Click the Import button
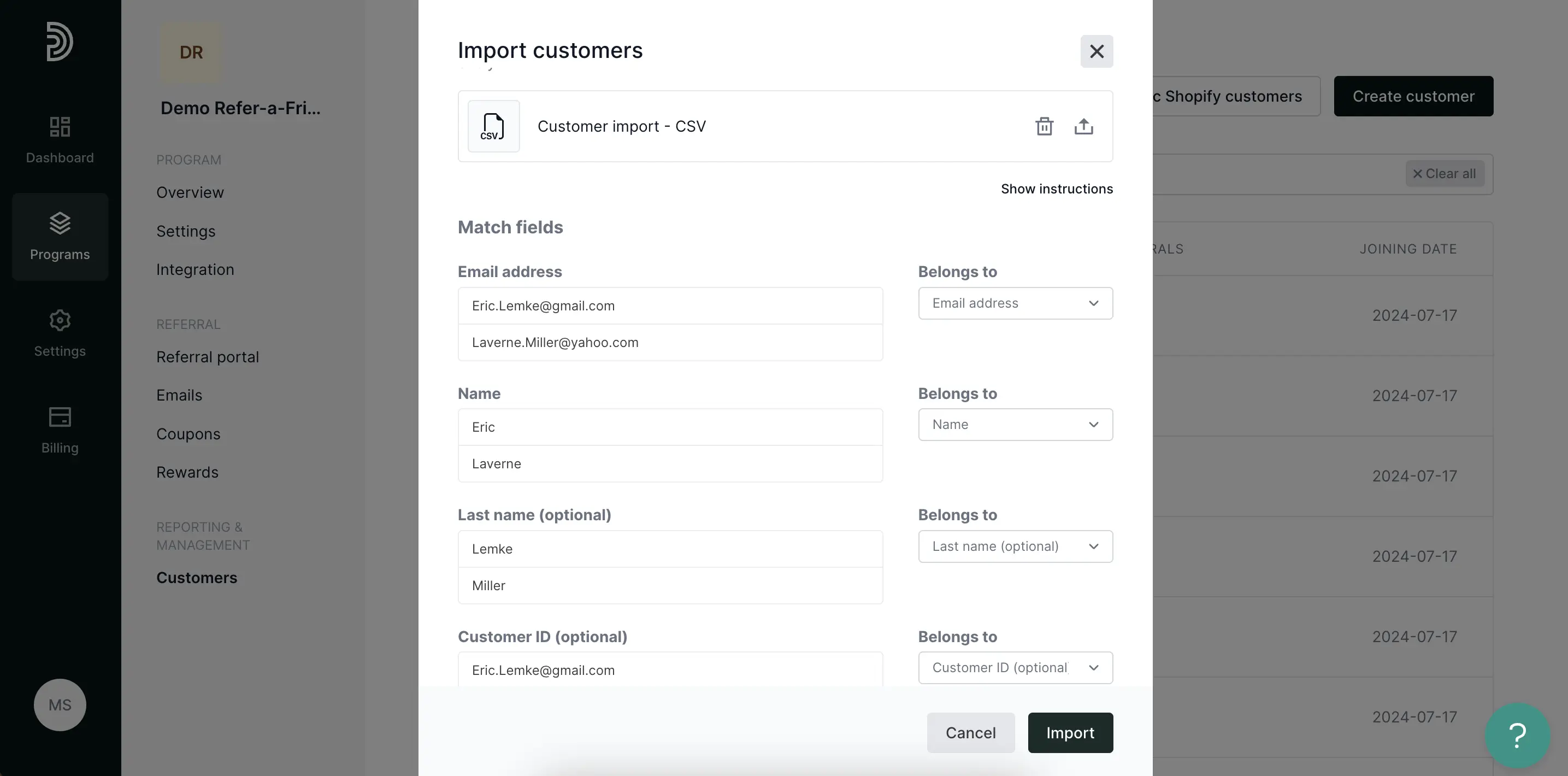 [1070, 732]
